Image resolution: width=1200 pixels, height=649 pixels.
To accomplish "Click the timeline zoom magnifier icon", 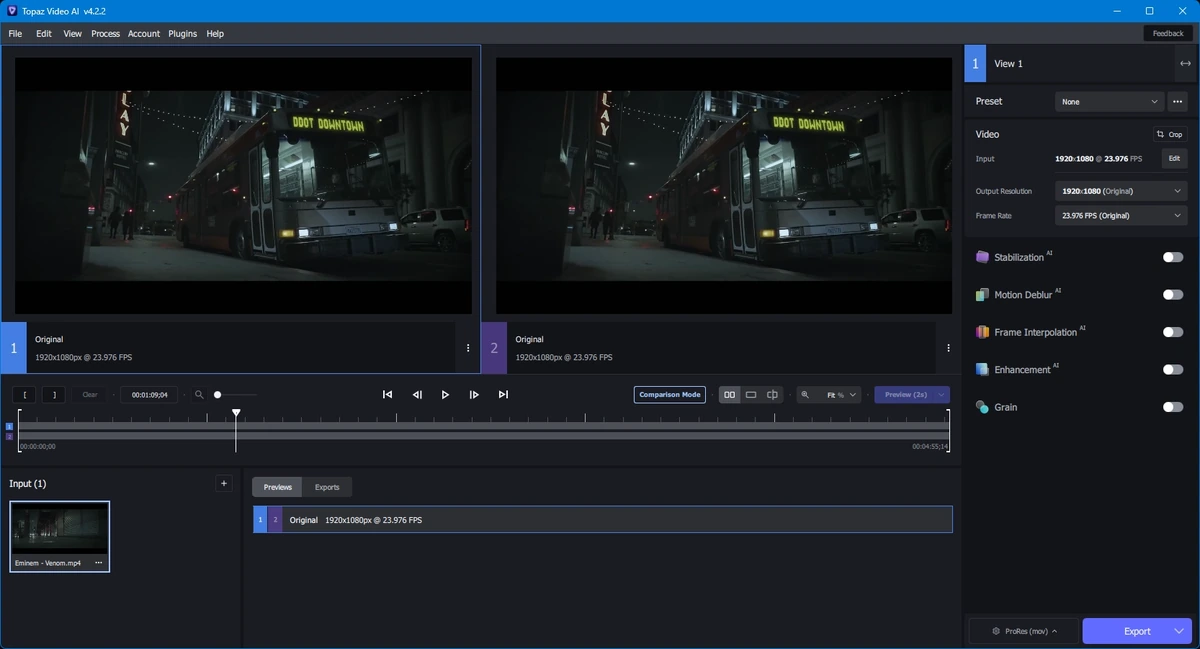I will [199, 395].
